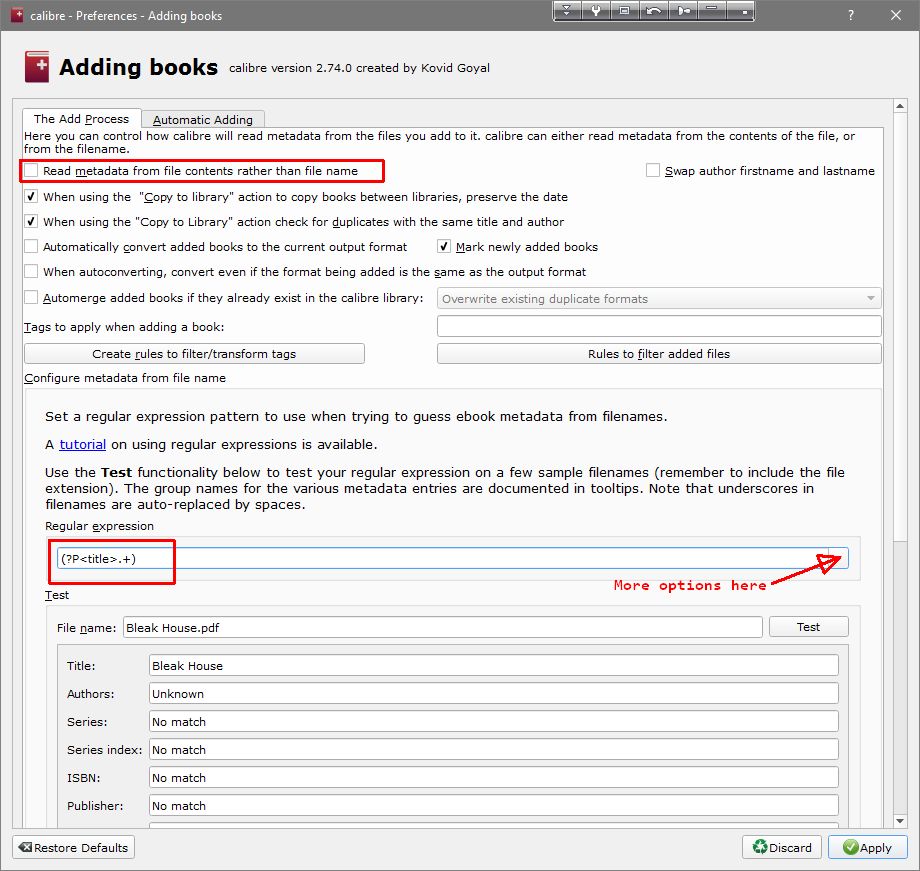Click the wrench settings icon in the title toolbar

[x=596, y=11]
